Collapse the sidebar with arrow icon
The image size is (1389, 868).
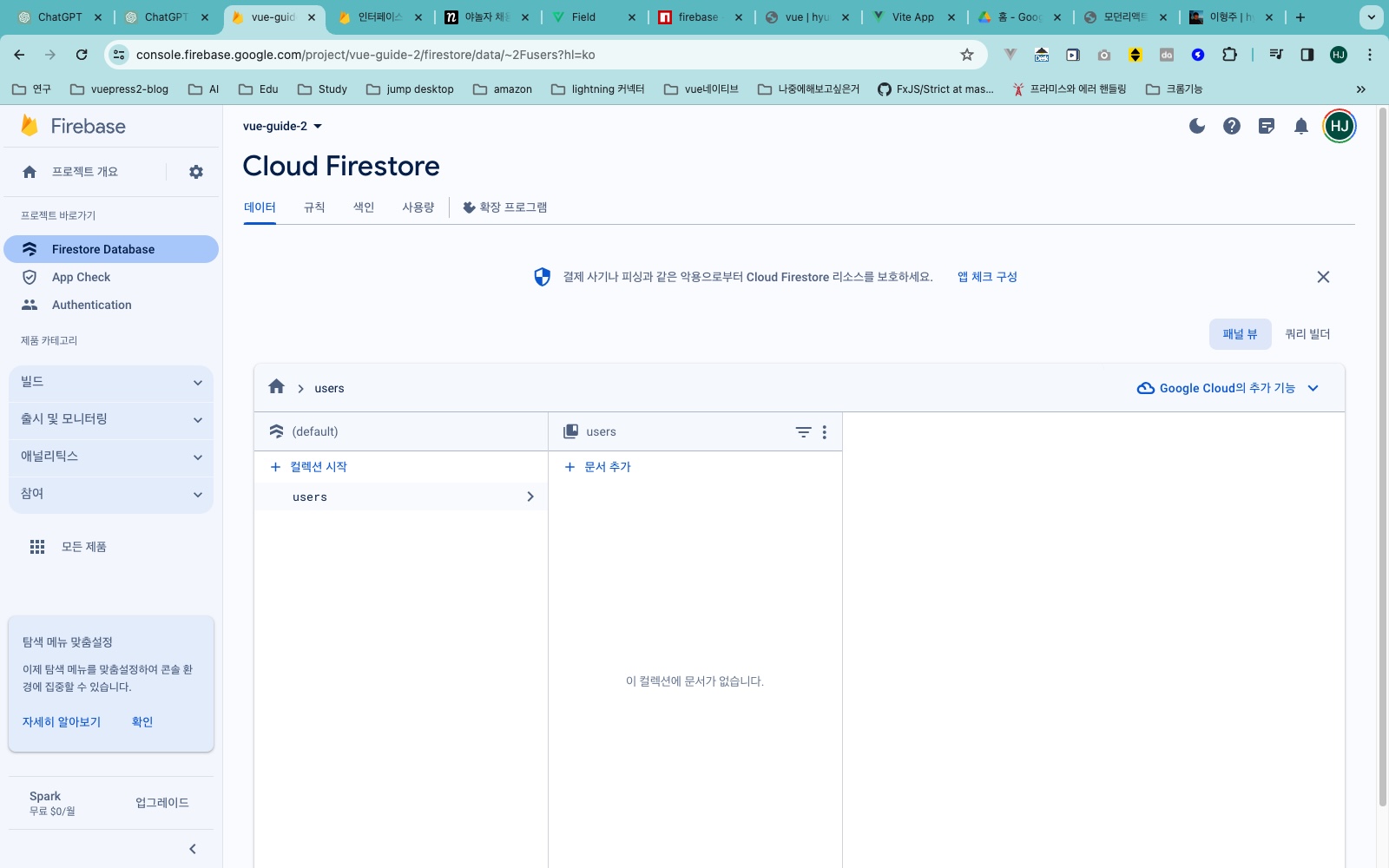pos(193,849)
